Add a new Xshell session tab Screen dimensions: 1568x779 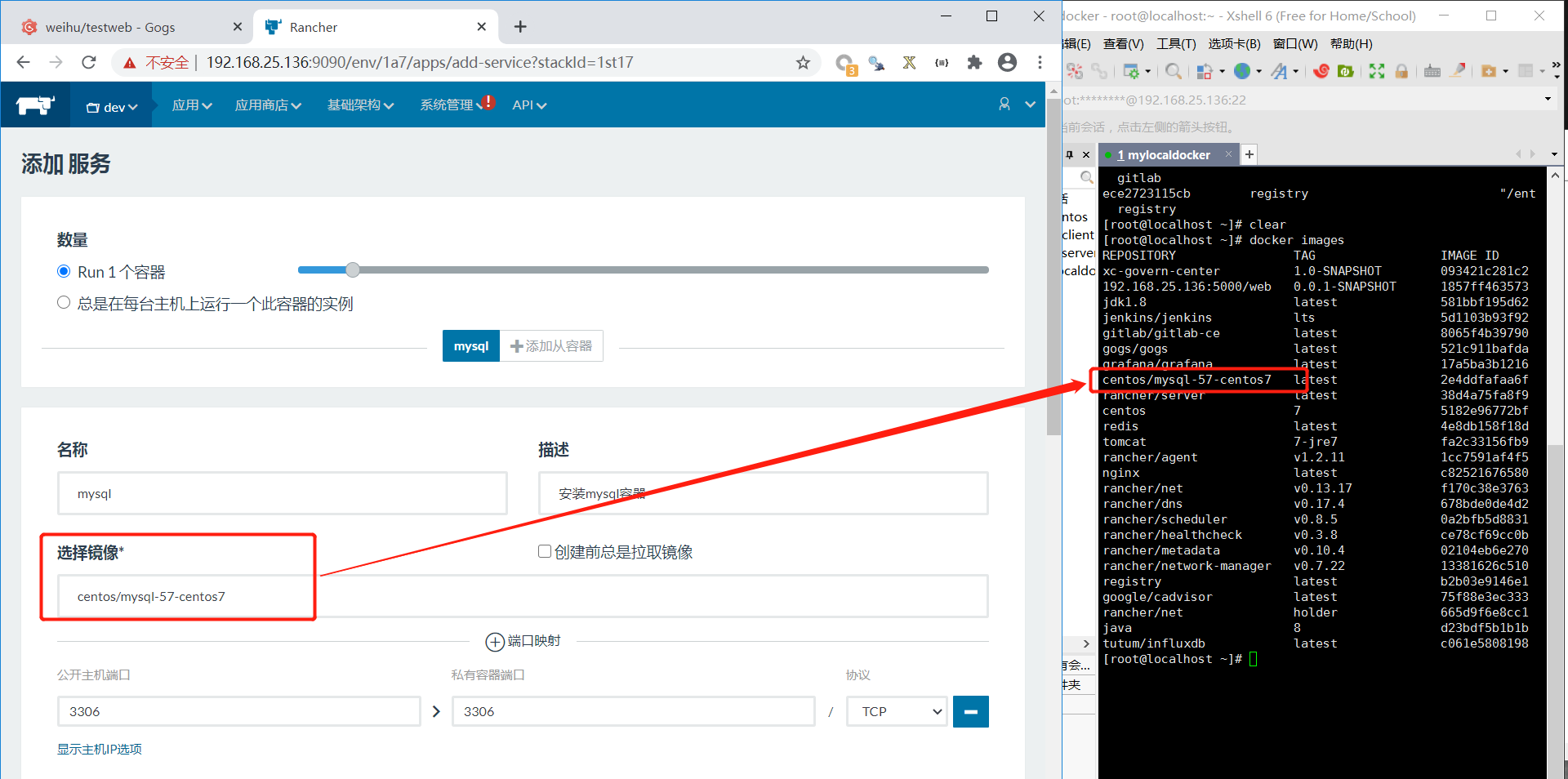1249,154
